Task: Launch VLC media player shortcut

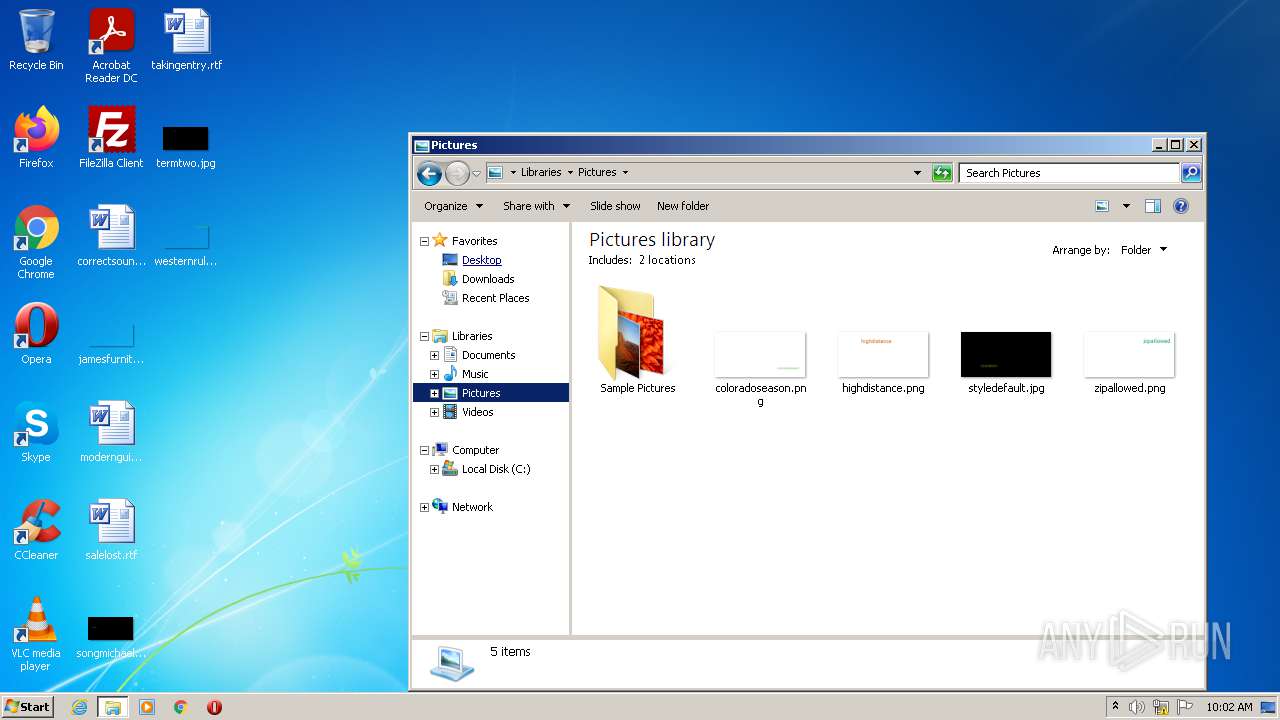Action: point(36,634)
